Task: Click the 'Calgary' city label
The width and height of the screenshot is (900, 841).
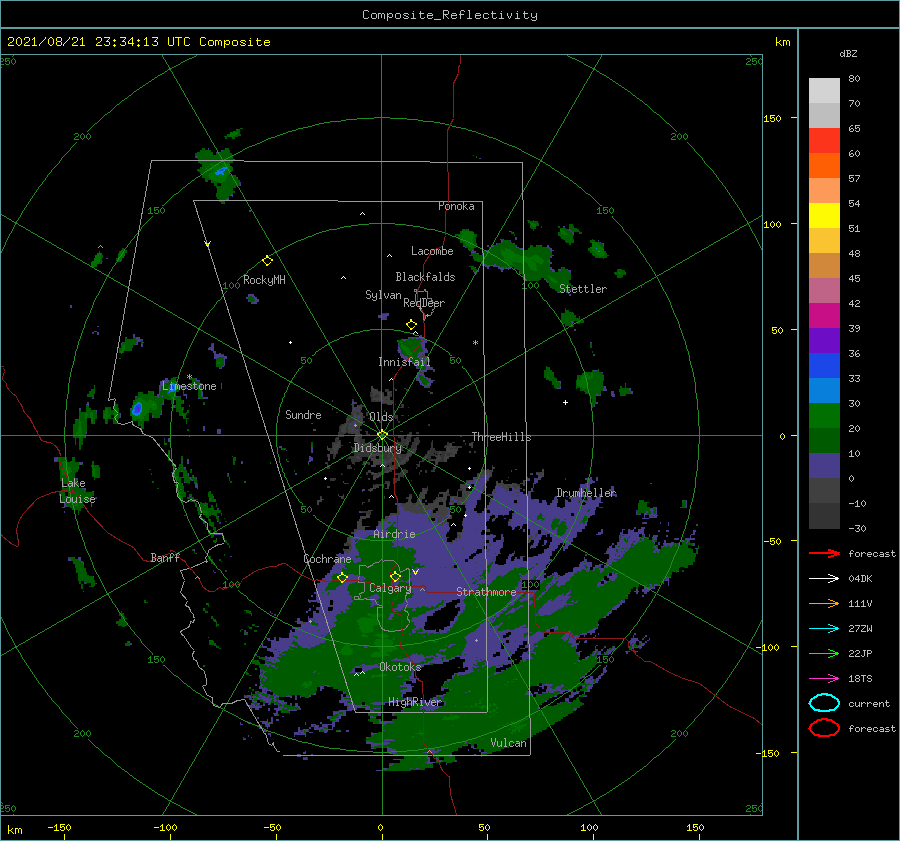Action: point(390,588)
